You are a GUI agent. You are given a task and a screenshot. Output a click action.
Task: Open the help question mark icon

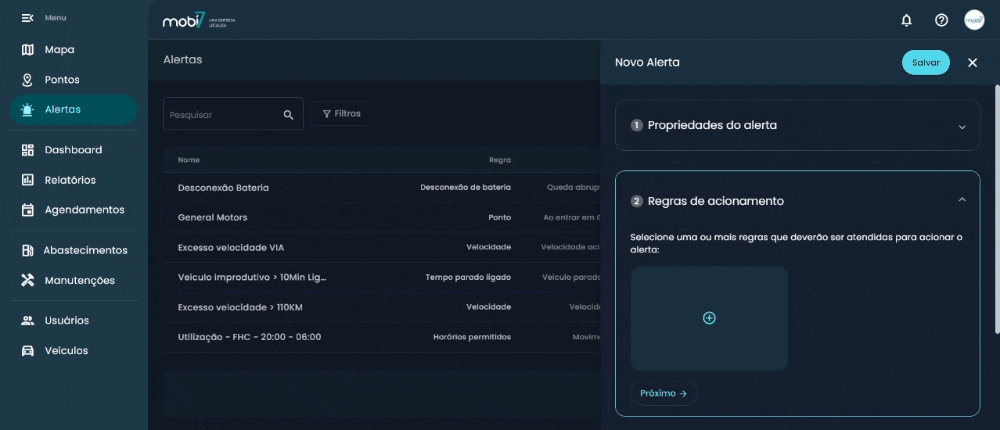click(x=941, y=20)
